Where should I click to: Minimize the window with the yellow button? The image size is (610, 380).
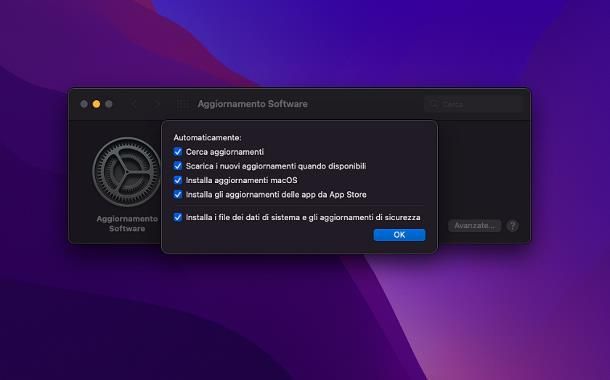click(x=96, y=104)
